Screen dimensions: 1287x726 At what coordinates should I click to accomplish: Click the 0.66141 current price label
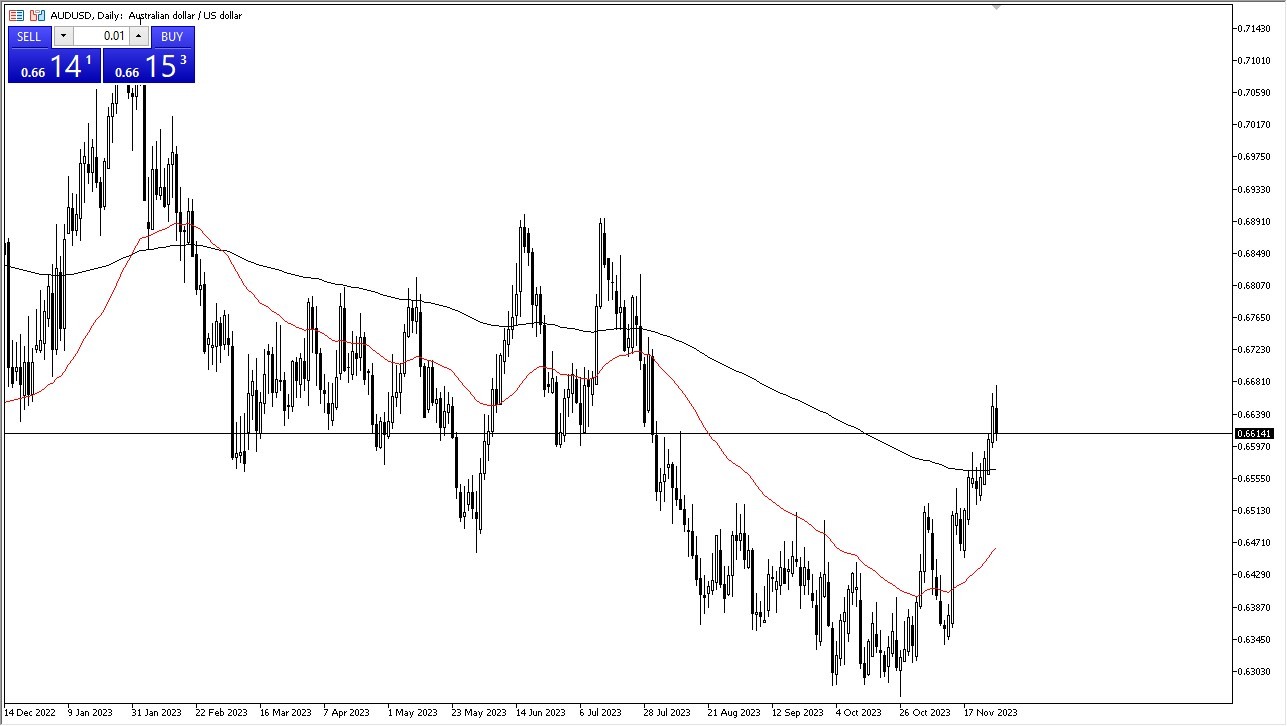(x=1254, y=433)
